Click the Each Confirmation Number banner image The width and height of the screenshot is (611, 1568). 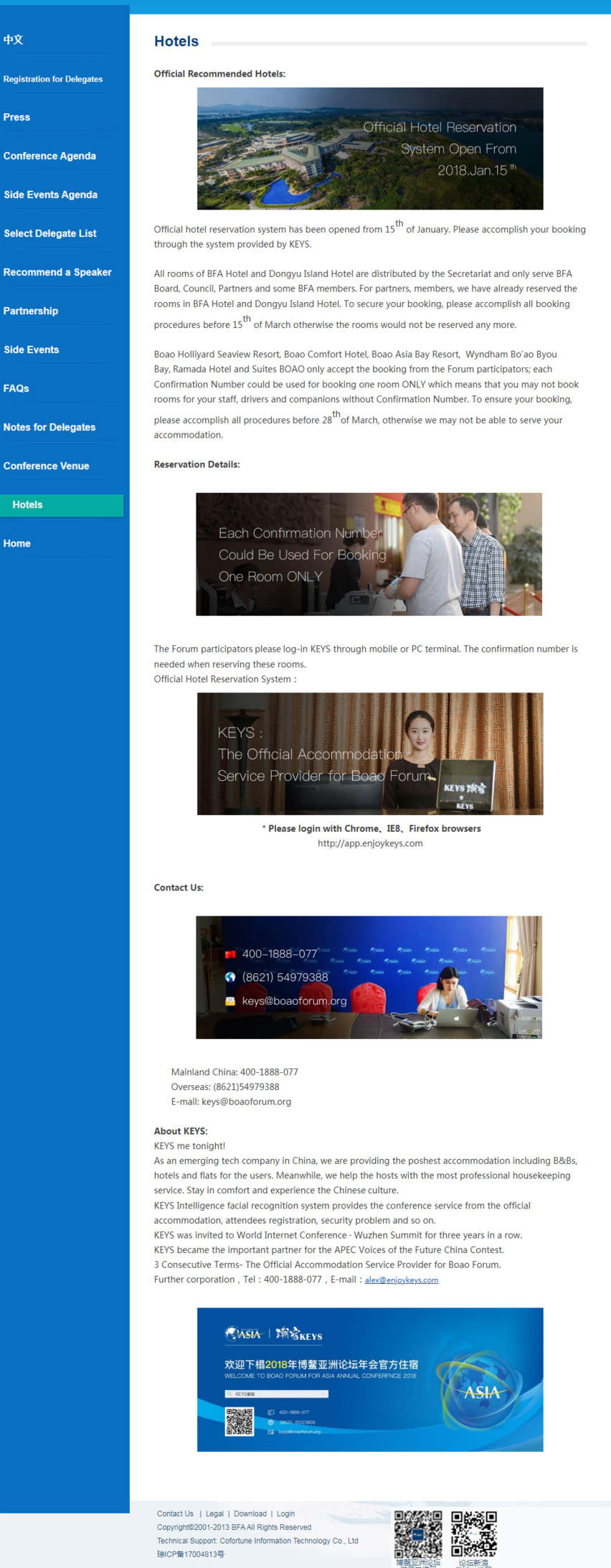pyautogui.click(x=369, y=554)
